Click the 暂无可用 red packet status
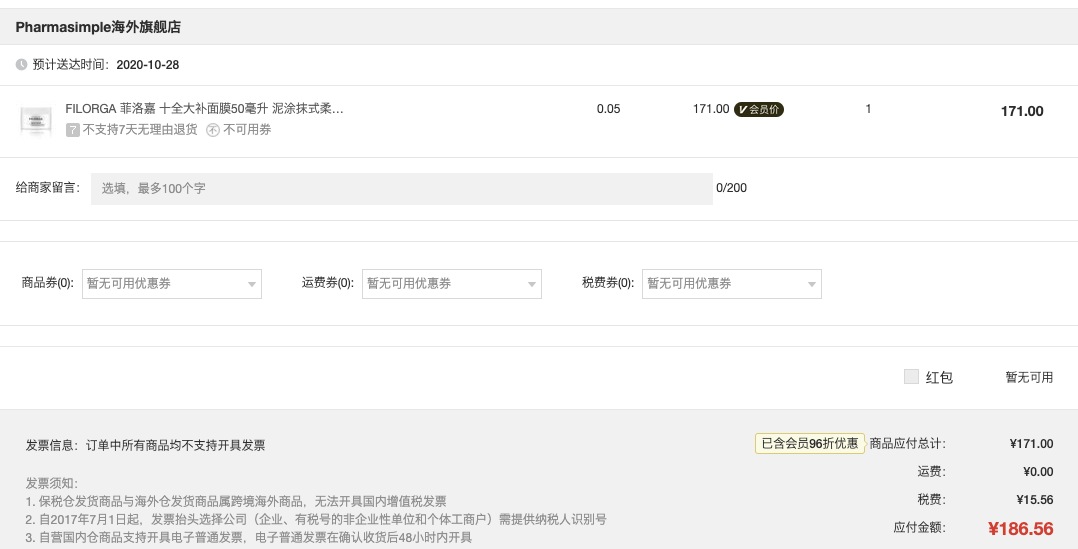The image size is (1078, 549). [1029, 377]
